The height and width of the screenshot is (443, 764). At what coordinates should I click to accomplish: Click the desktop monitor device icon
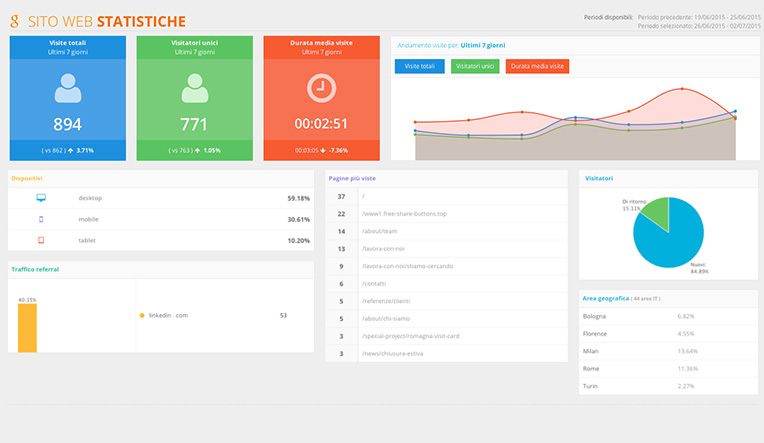41,198
